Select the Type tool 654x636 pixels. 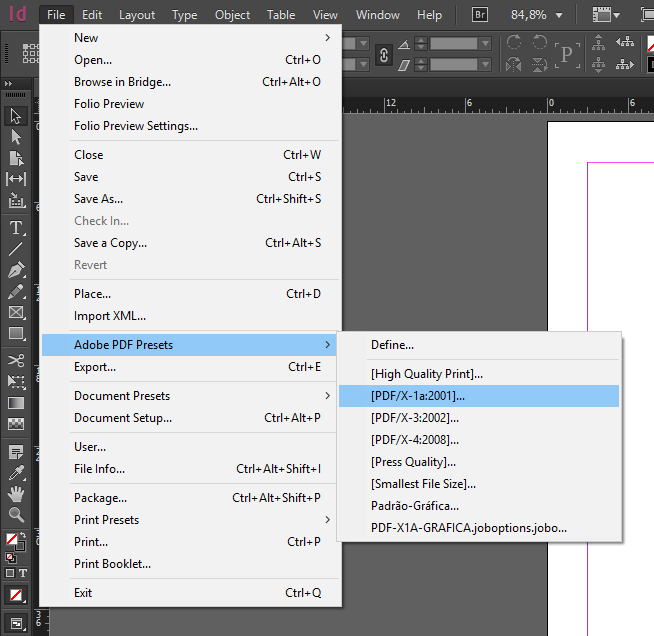pyautogui.click(x=16, y=228)
